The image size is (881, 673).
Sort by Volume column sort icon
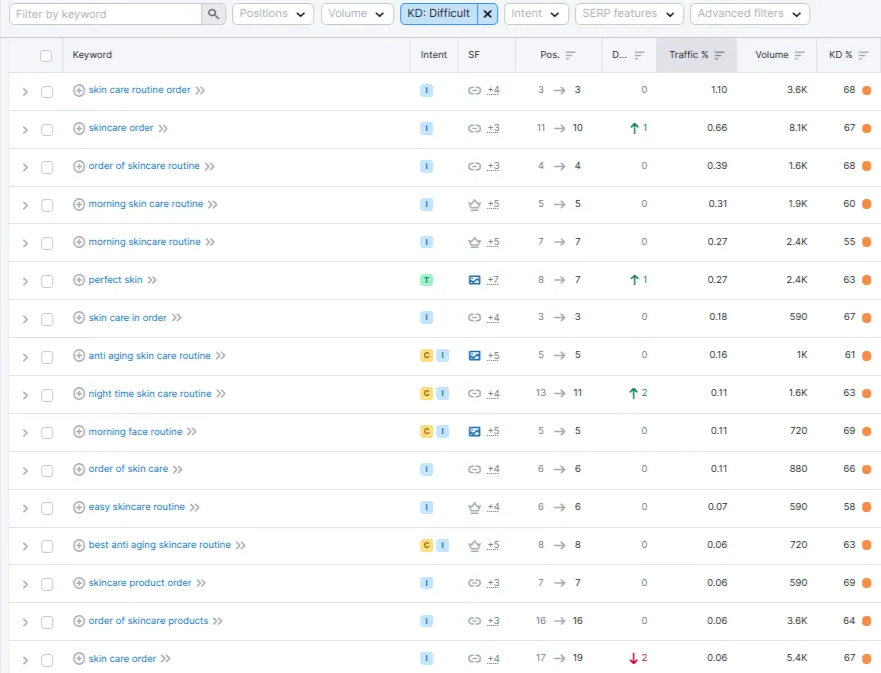(799, 55)
